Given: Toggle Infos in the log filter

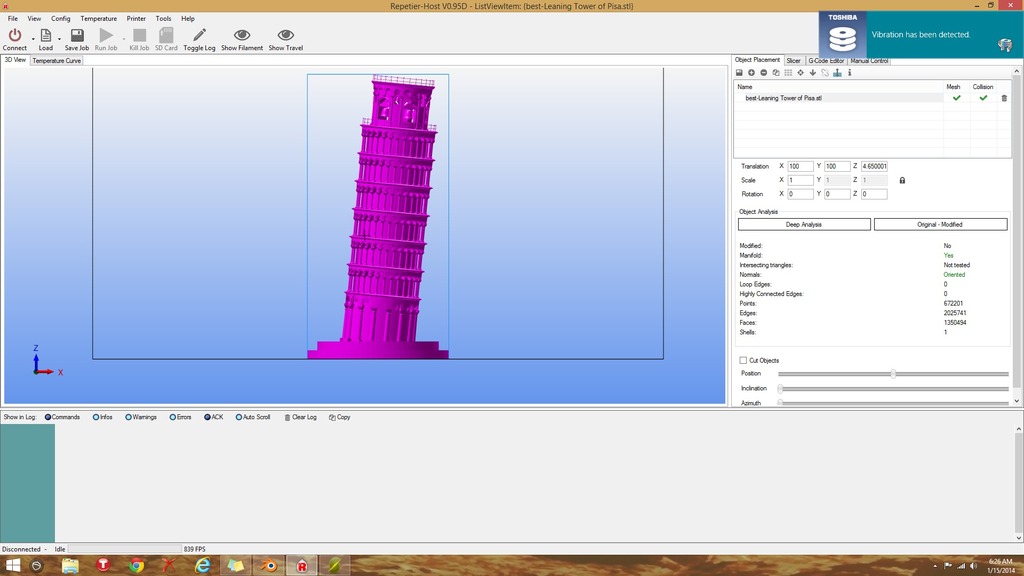Looking at the screenshot, I should click(x=103, y=417).
